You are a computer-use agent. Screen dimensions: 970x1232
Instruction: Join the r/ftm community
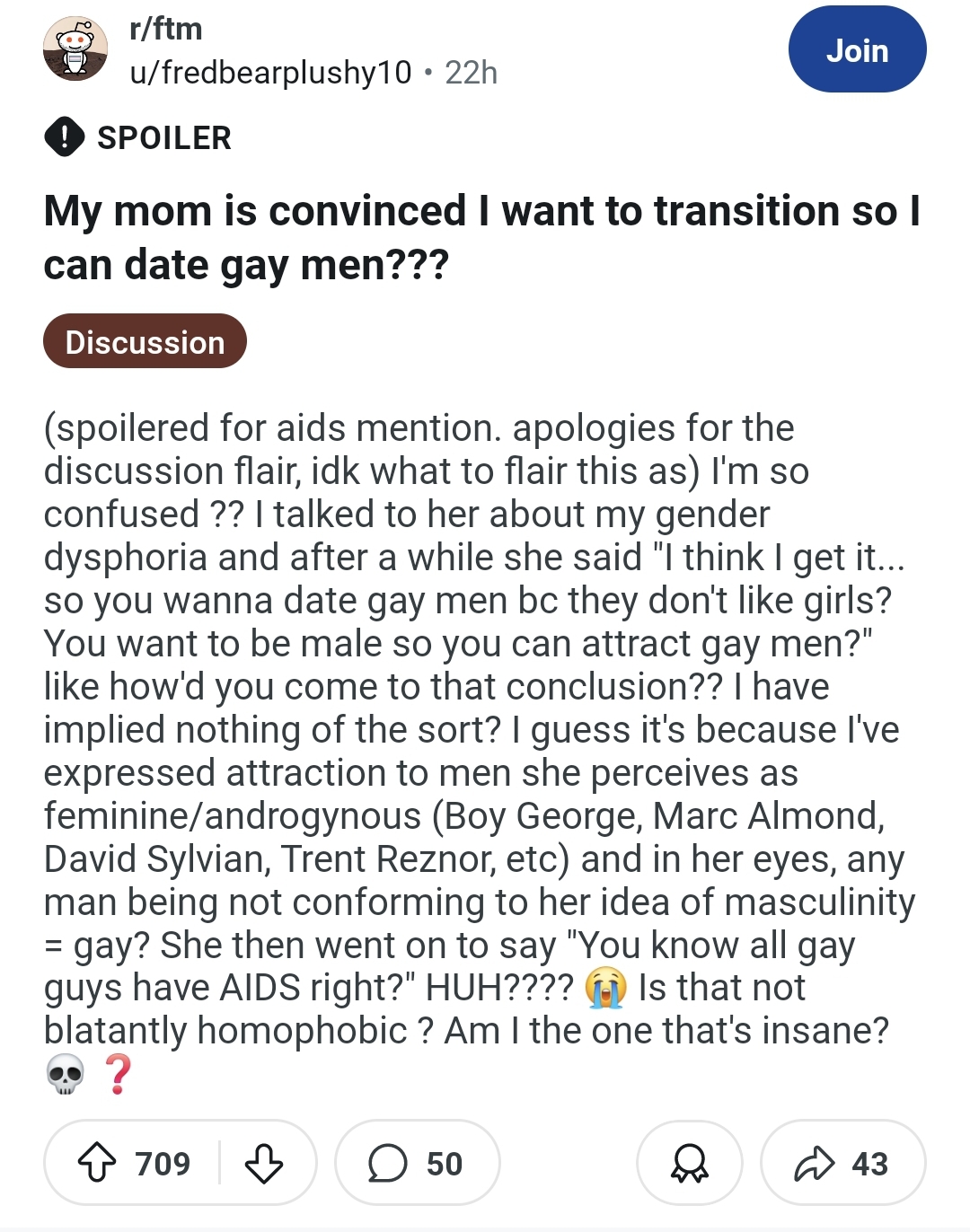click(857, 50)
